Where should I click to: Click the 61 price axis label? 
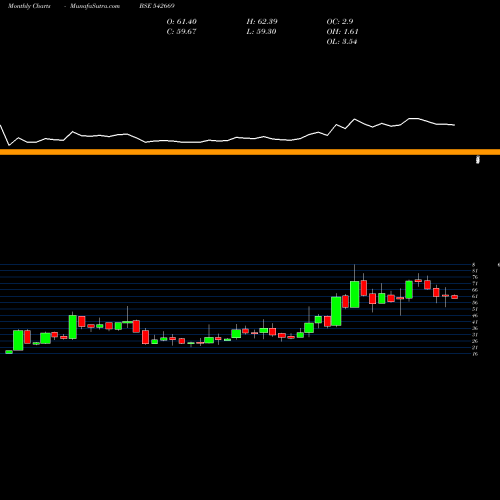475,296
